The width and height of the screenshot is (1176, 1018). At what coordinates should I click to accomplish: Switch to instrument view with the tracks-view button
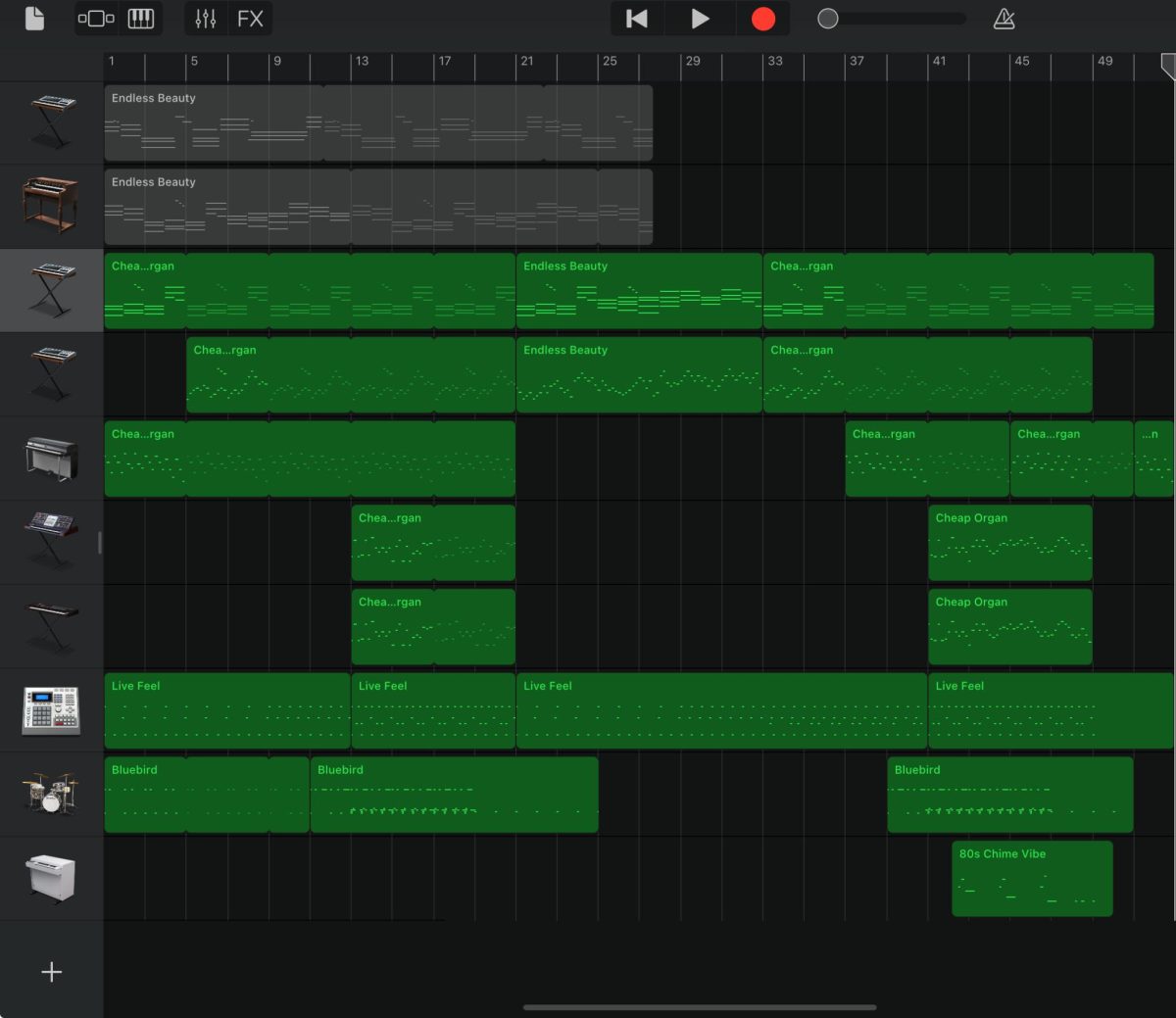coord(96,19)
